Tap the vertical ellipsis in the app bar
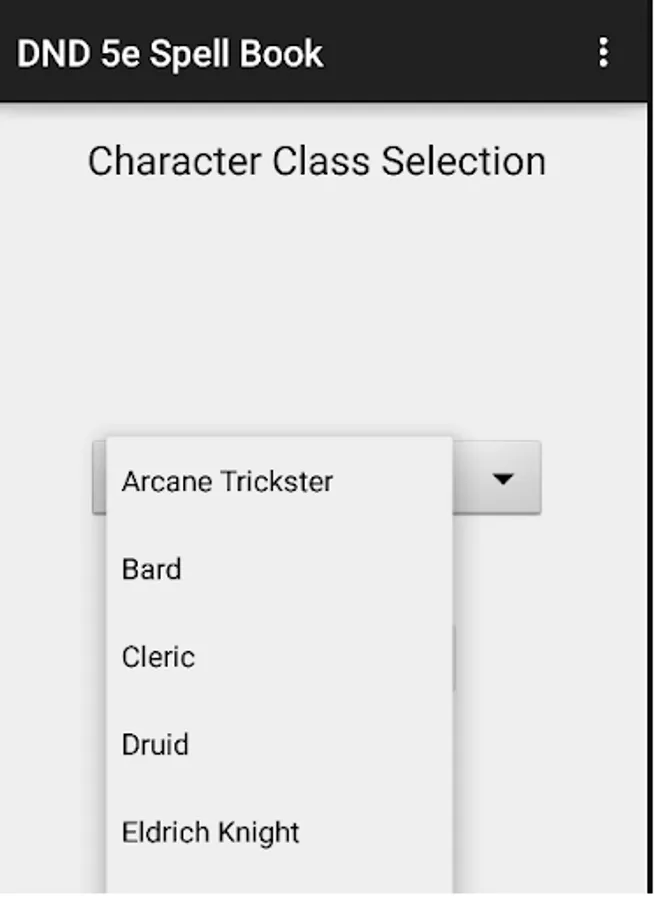The image size is (654, 900). tap(602, 52)
